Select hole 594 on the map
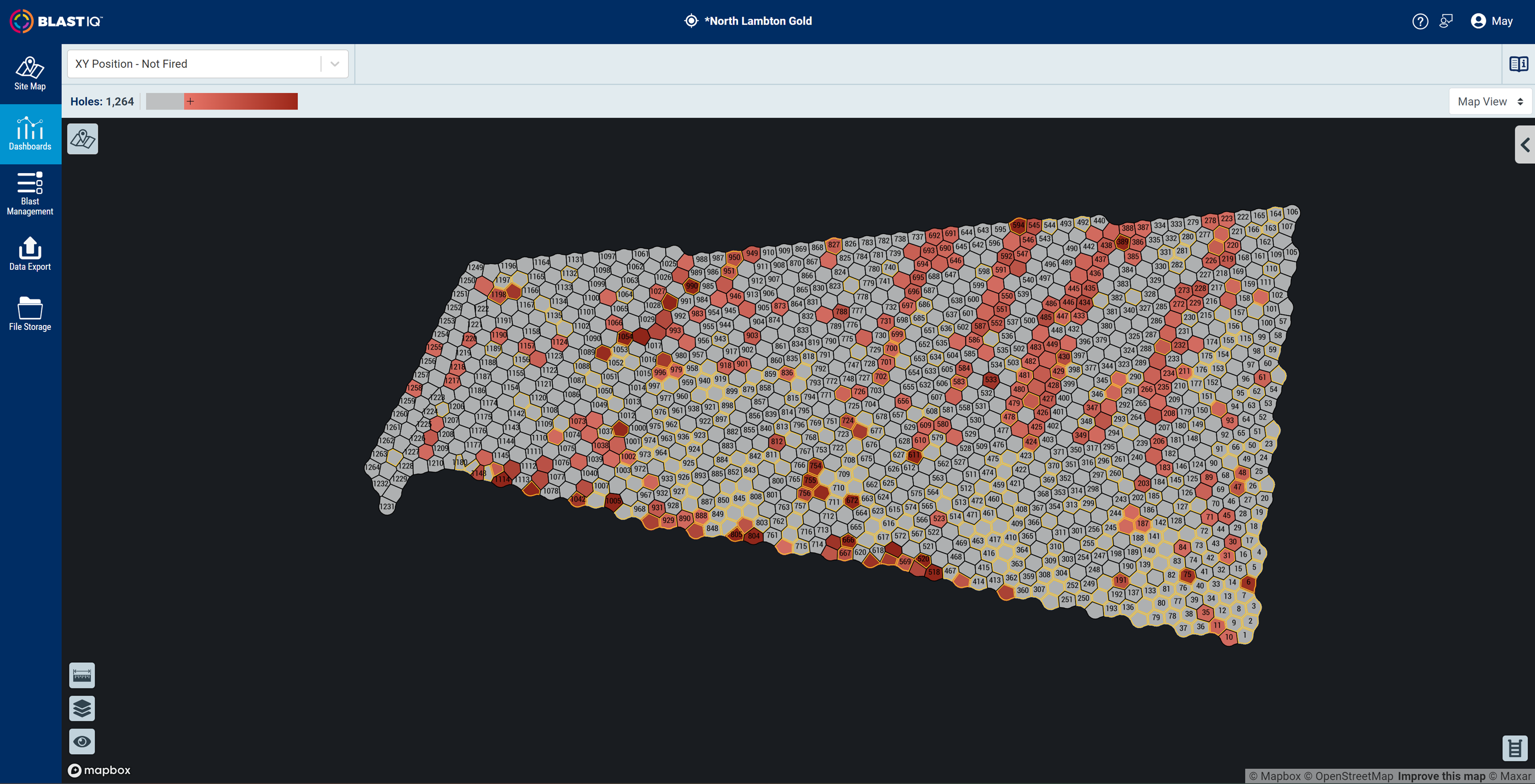Viewport: 1535px width, 784px height. (x=1018, y=225)
